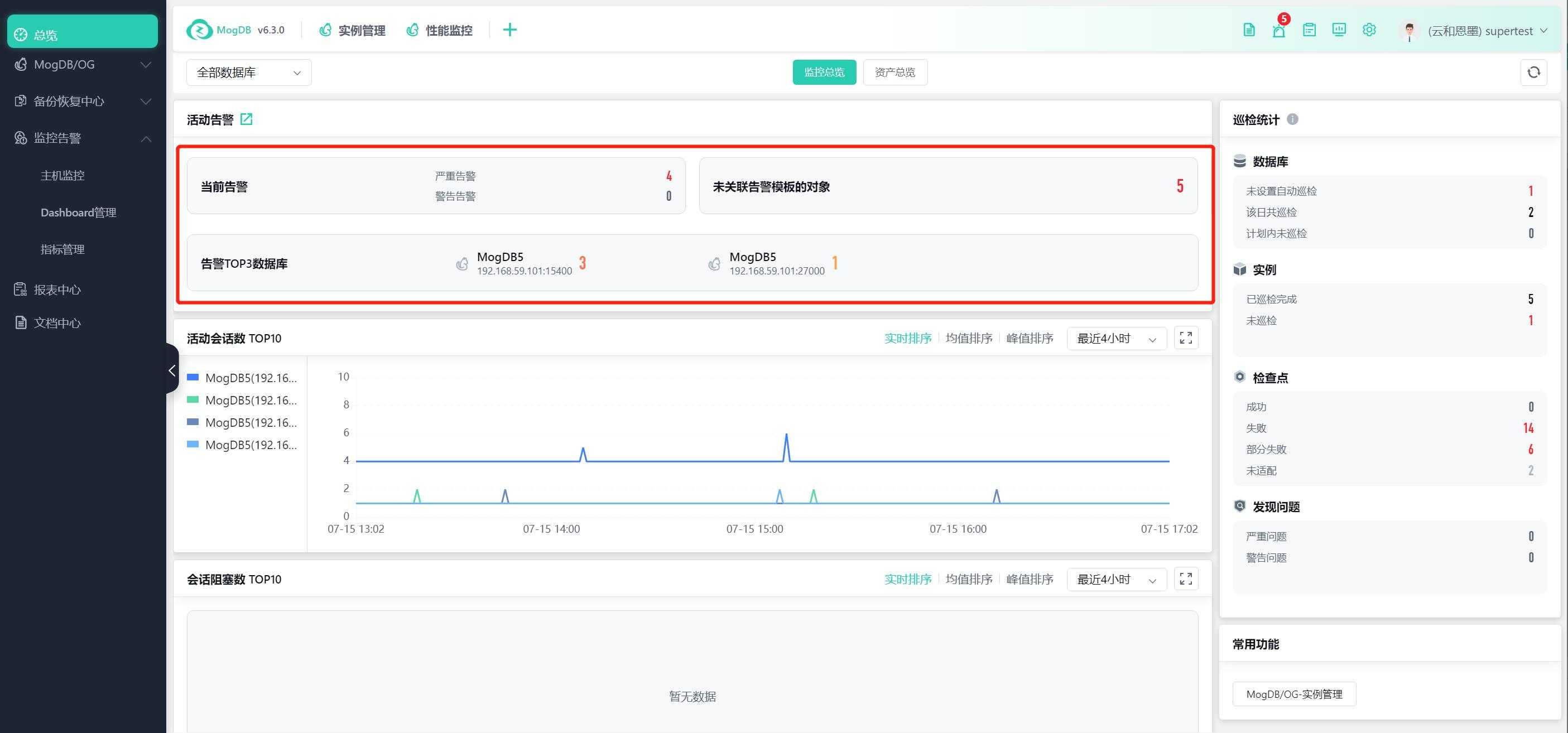This screenshot has height=733, width=1568.
Task: Show inspection statistics info tooltip icon
Action: tap(1292, 119)
